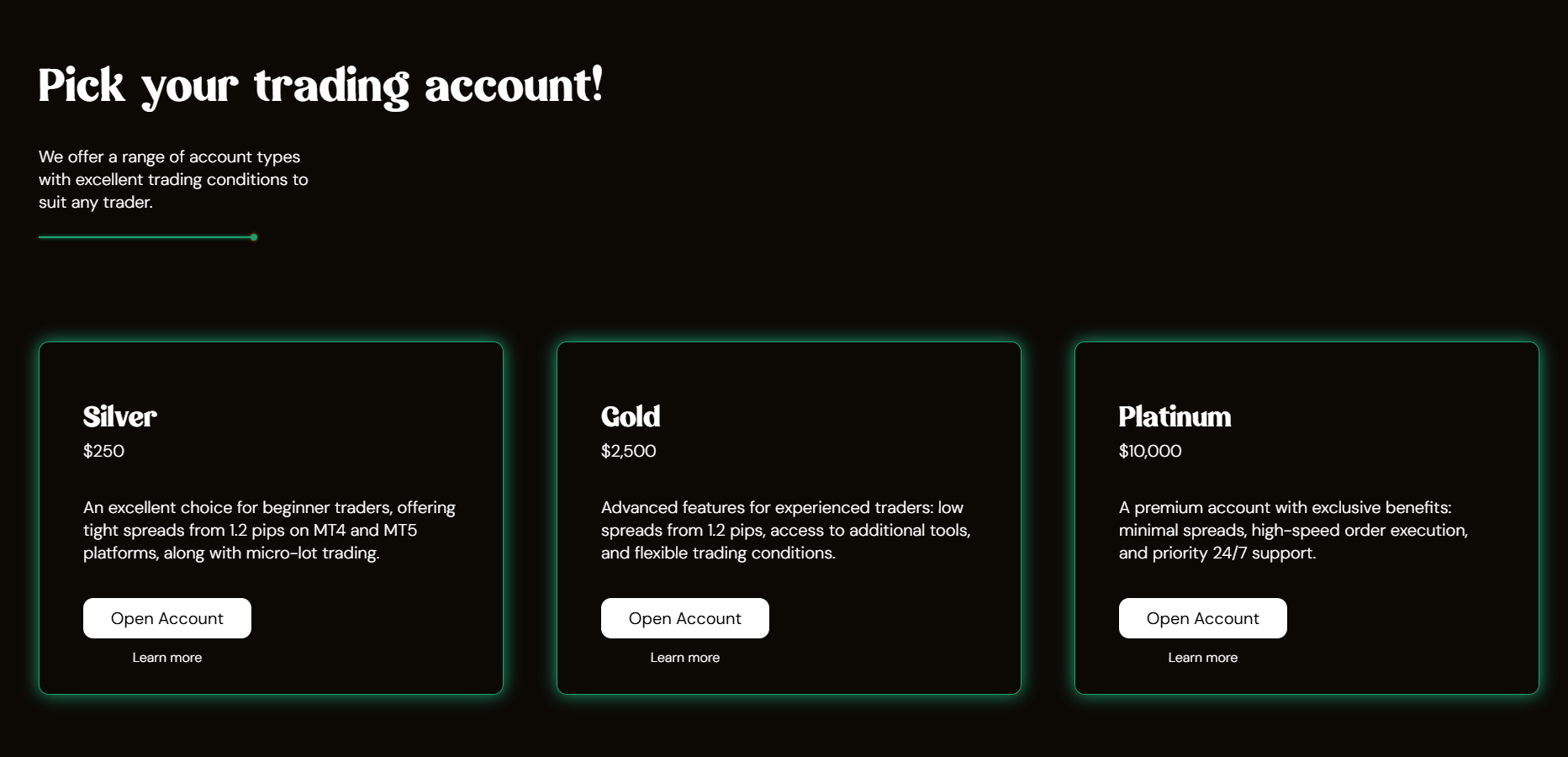Click the Platinum card title
The height and width of the screenshot is (757, 1568).
point(1175,416)
